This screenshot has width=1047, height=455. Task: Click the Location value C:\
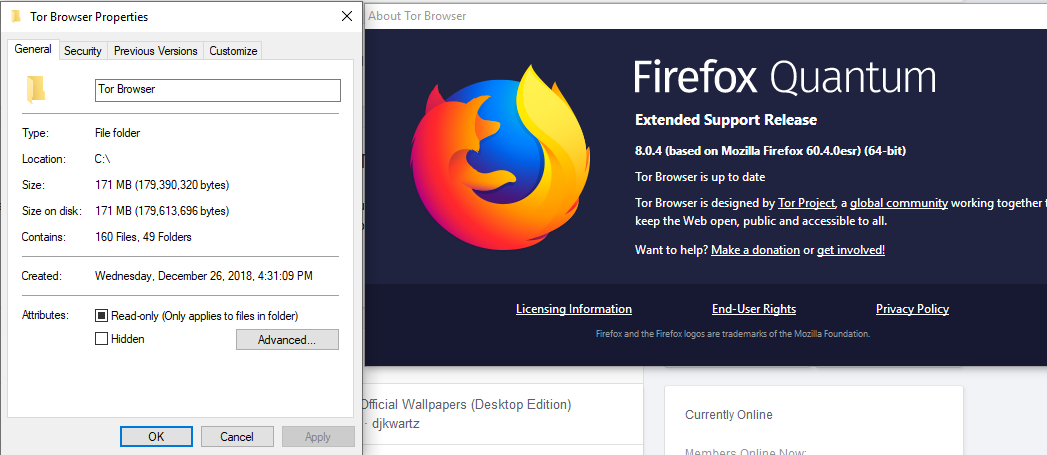tap(103, 159)
